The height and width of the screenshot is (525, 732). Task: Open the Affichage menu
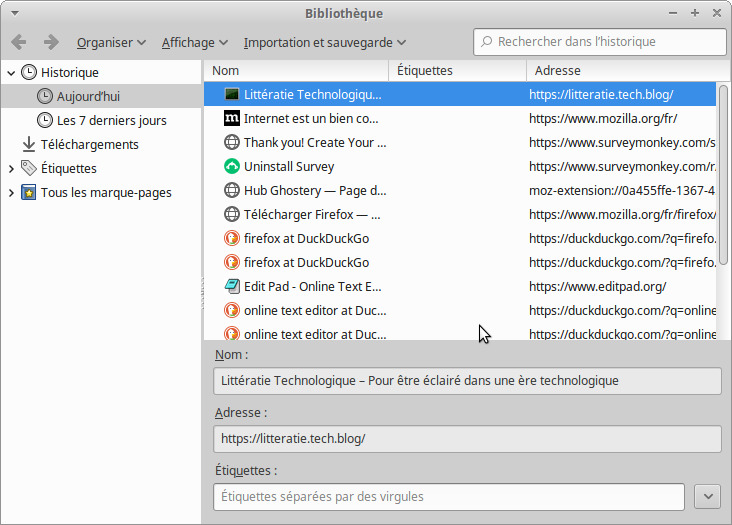[195, 42]
